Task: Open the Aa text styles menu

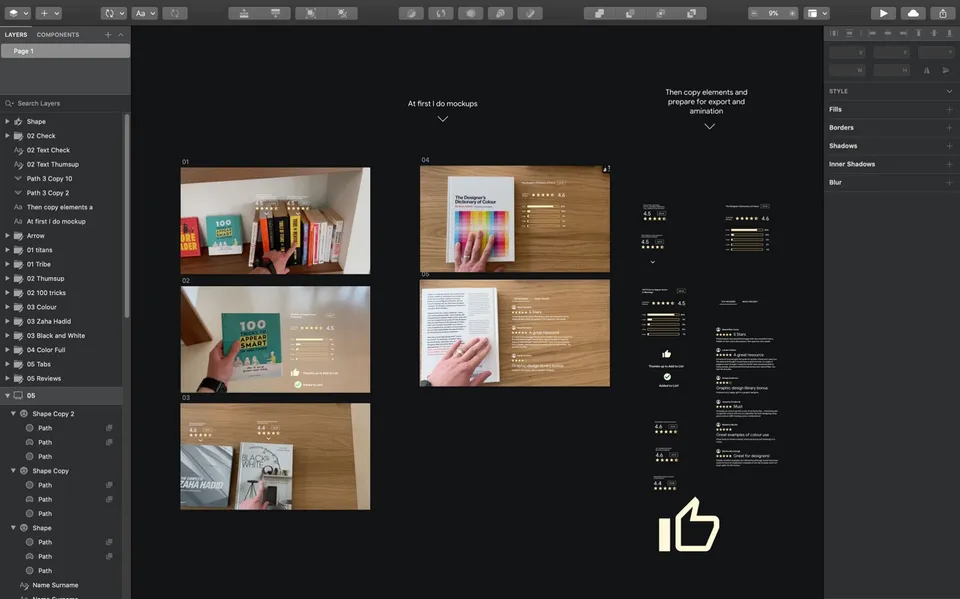Action: click(x=146, y=13)
